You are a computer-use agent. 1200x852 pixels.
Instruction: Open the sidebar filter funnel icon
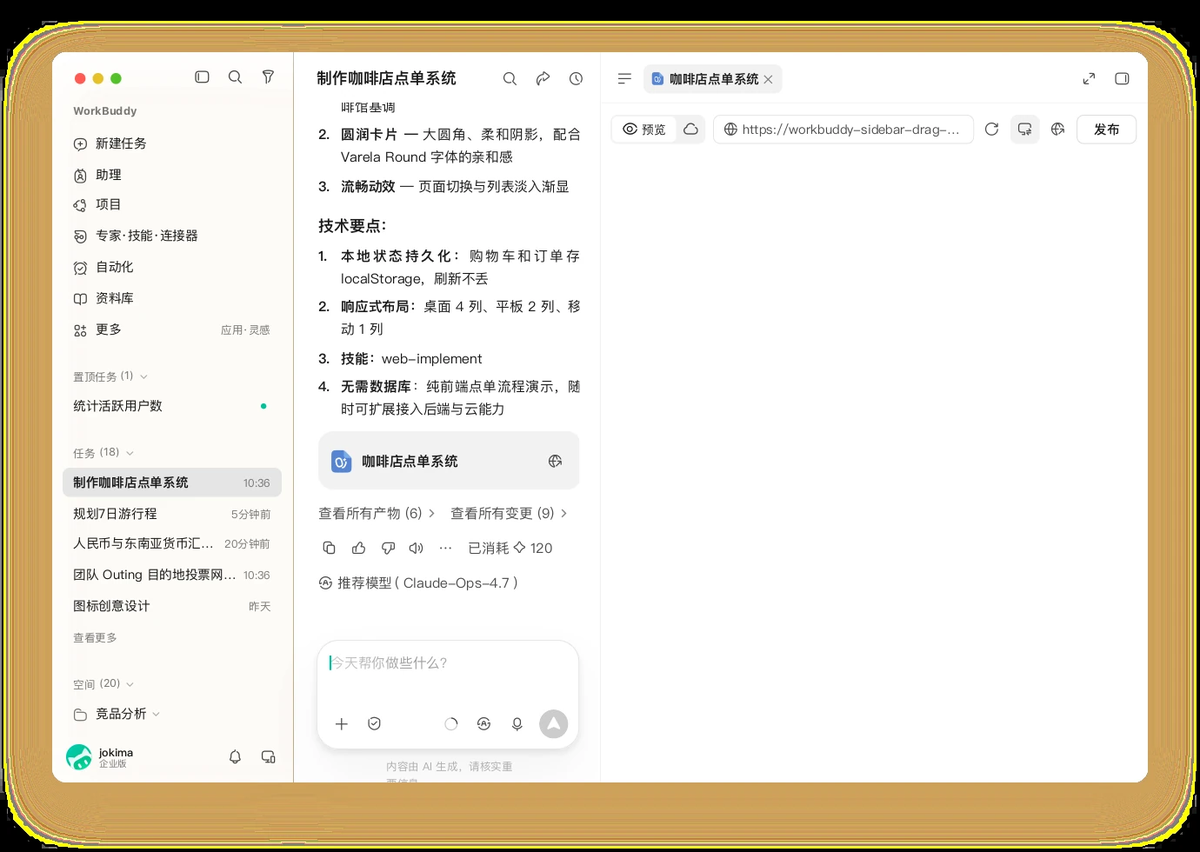coord(268,77)
